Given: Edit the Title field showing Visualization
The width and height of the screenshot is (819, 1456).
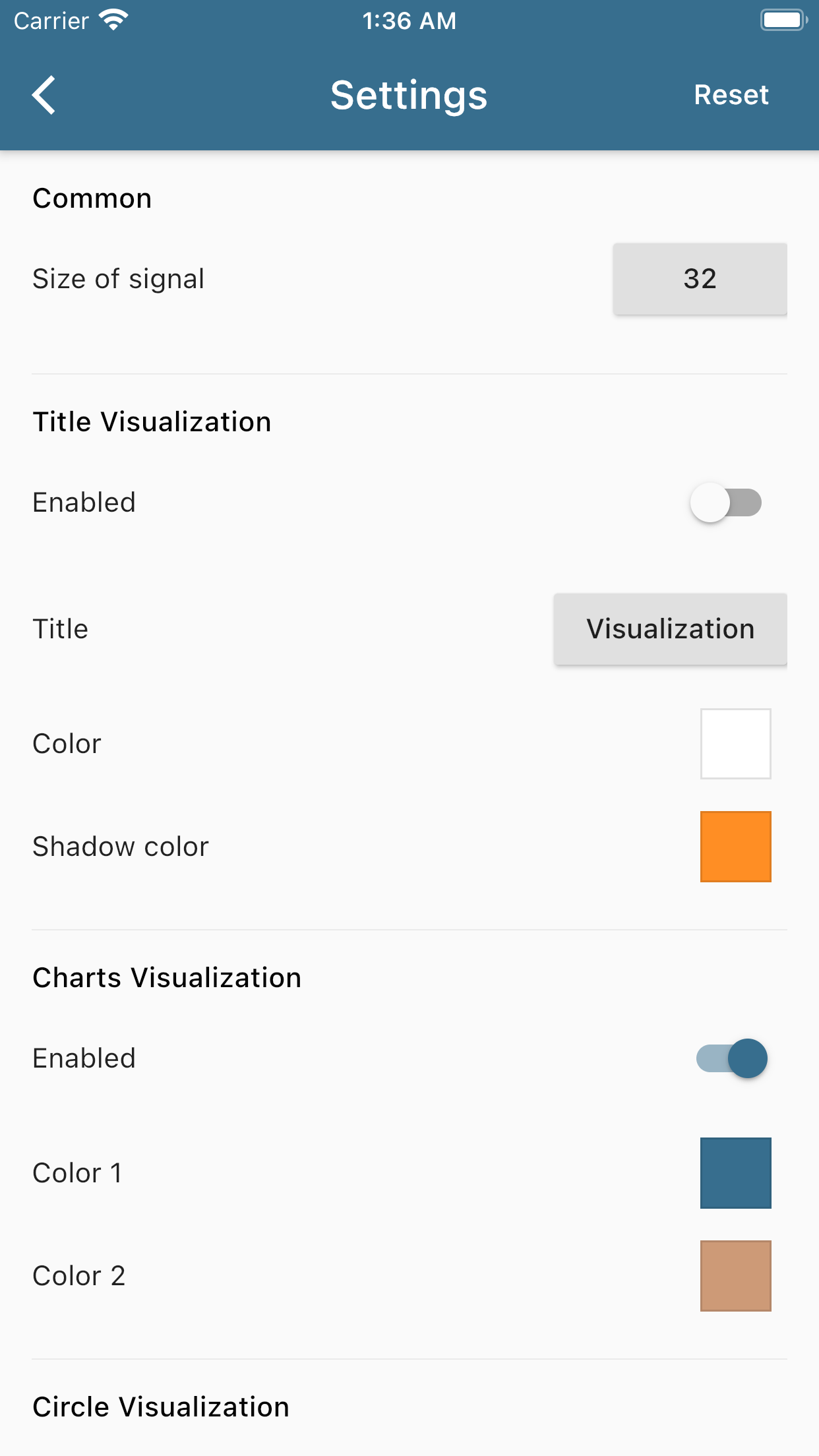Looking at the screenshot, I should (670, 628).
